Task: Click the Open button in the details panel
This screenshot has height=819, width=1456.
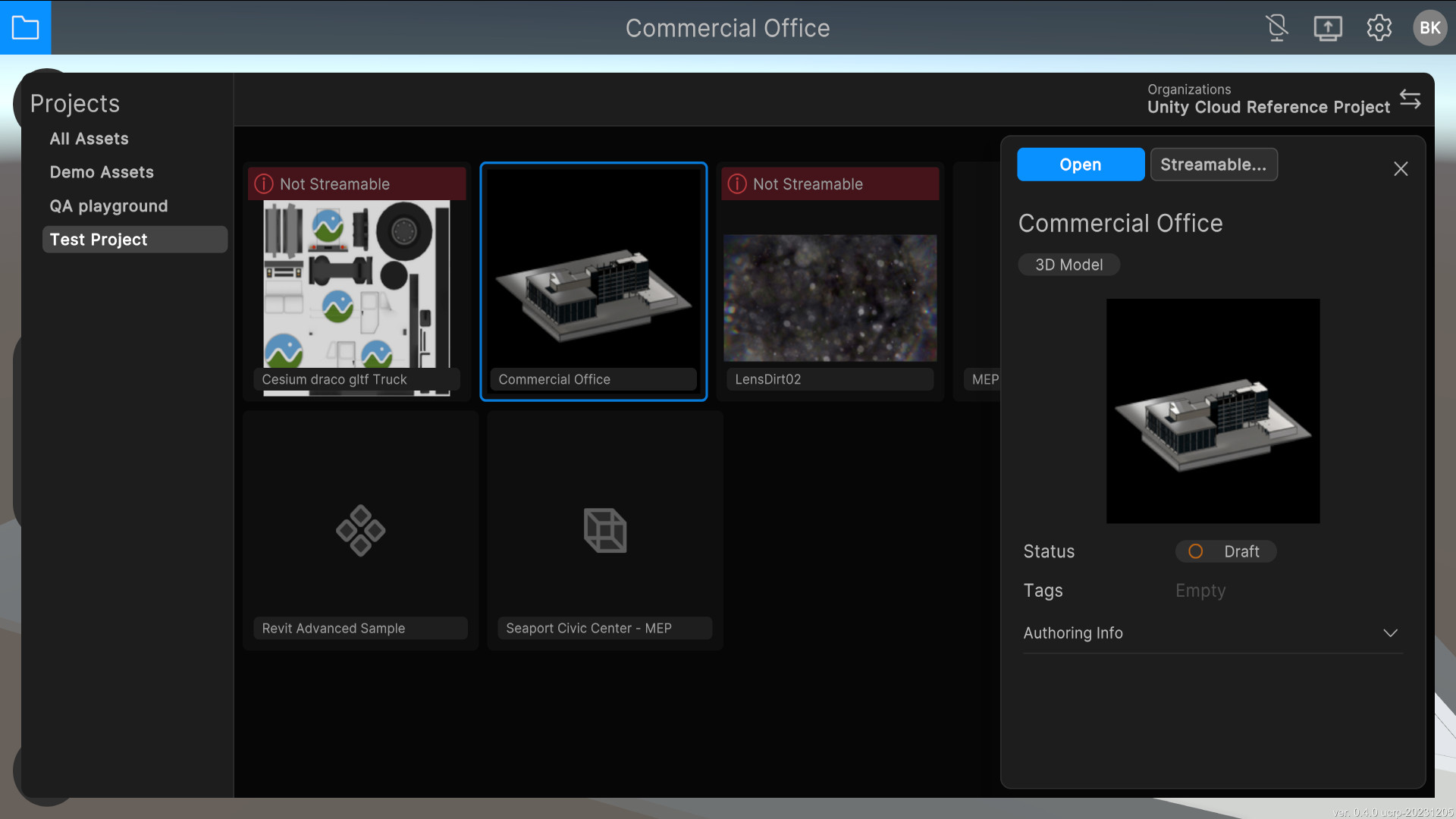Action: click(x=1081, y=164)
